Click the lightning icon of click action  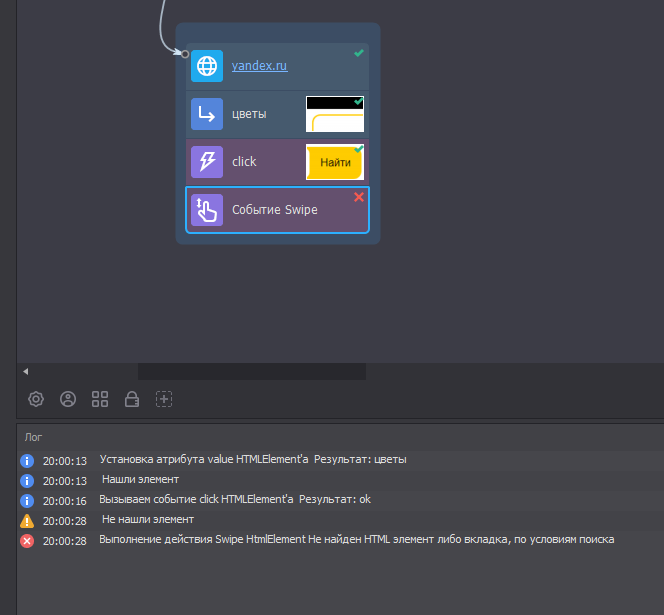click(x=207, y=162)
